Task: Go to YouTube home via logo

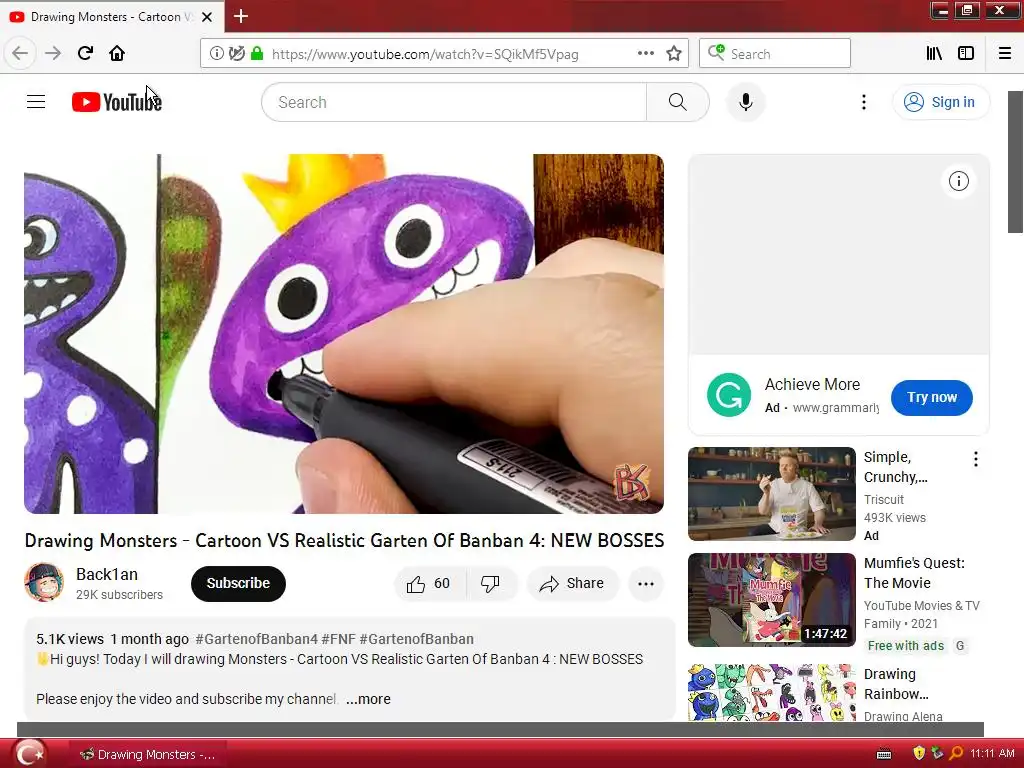Action: (x=117, y=102)
